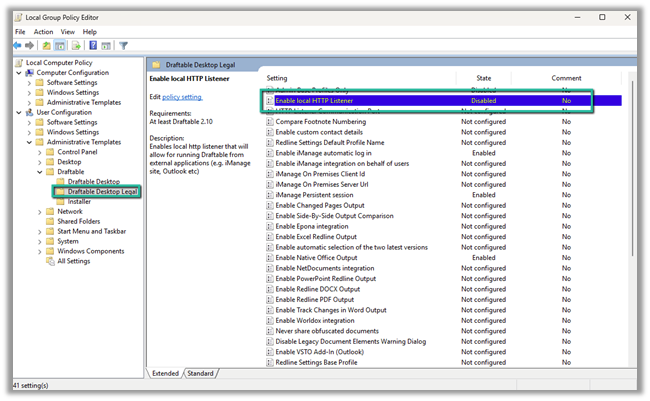The height and width of the screenshot is (401, 650).
Task: Click the folder icon beside Control Panel
Action: [50, 152]
